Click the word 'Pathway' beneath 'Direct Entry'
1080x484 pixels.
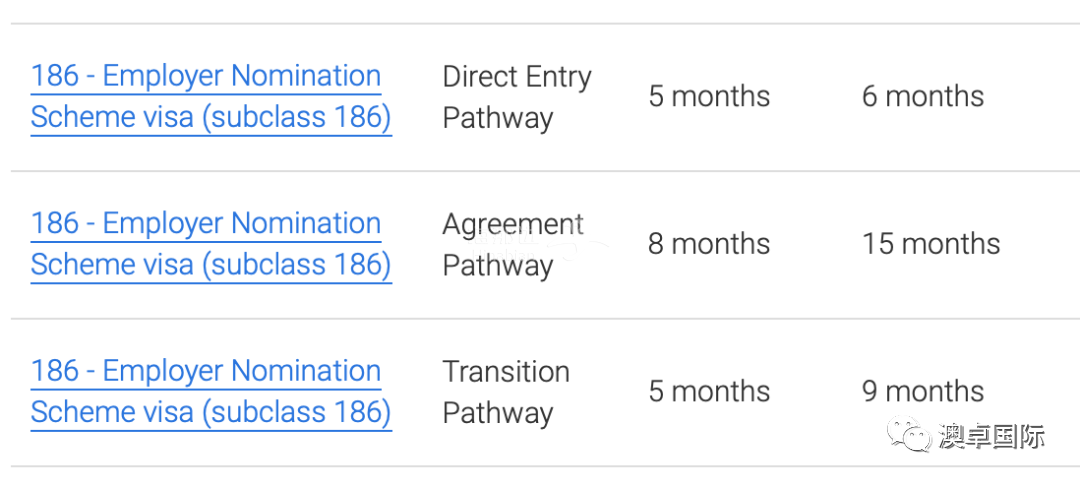tap(497, 118)
